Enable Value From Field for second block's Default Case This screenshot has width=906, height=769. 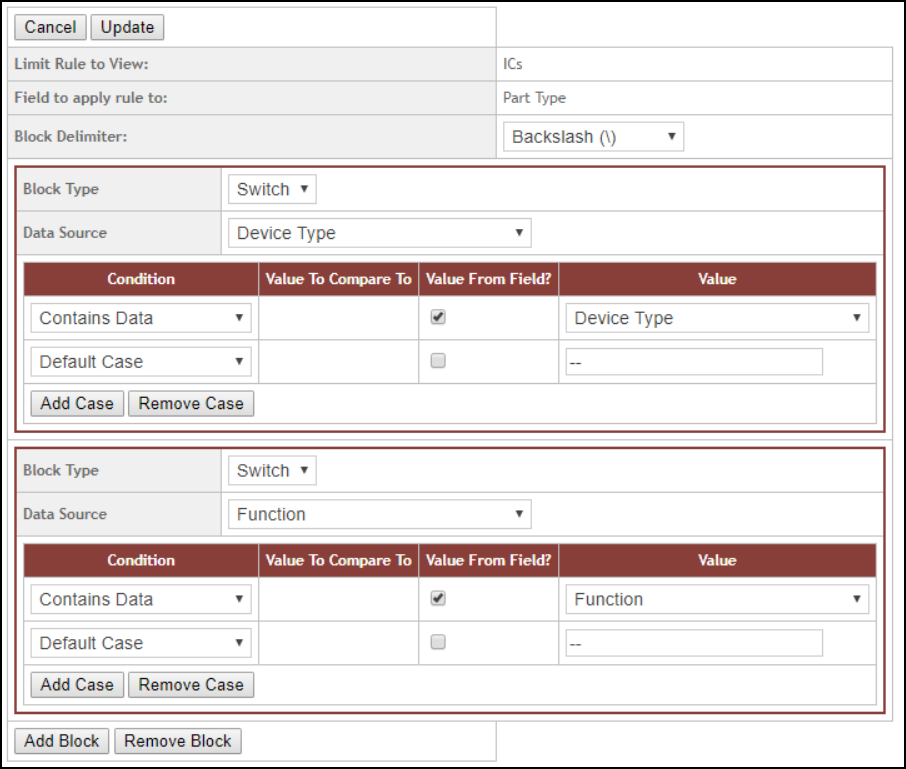pos(438,643)
